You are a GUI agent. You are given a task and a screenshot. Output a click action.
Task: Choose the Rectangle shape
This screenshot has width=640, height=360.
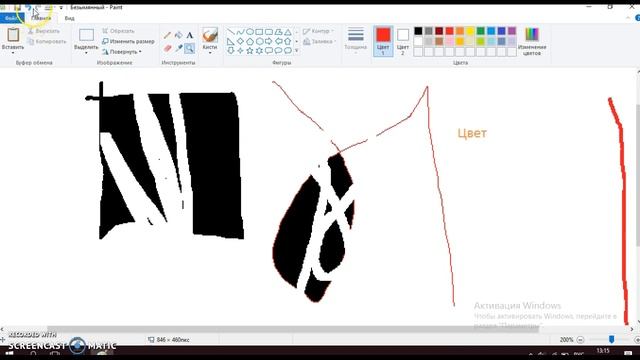pyautogui.click(x=259, y=32)
